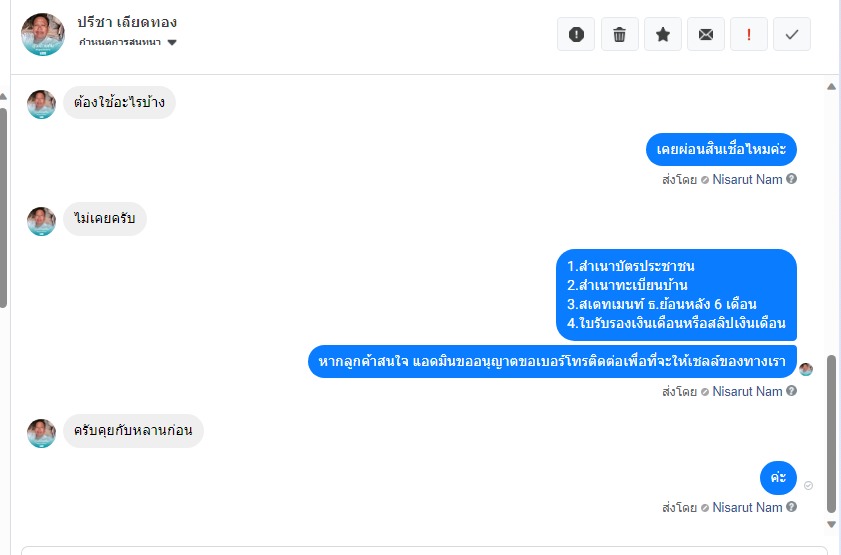The width and height of the screenshot is (841, 555).
Task: Mark conversation done with checkmark icon
Action: coord(792,34)
